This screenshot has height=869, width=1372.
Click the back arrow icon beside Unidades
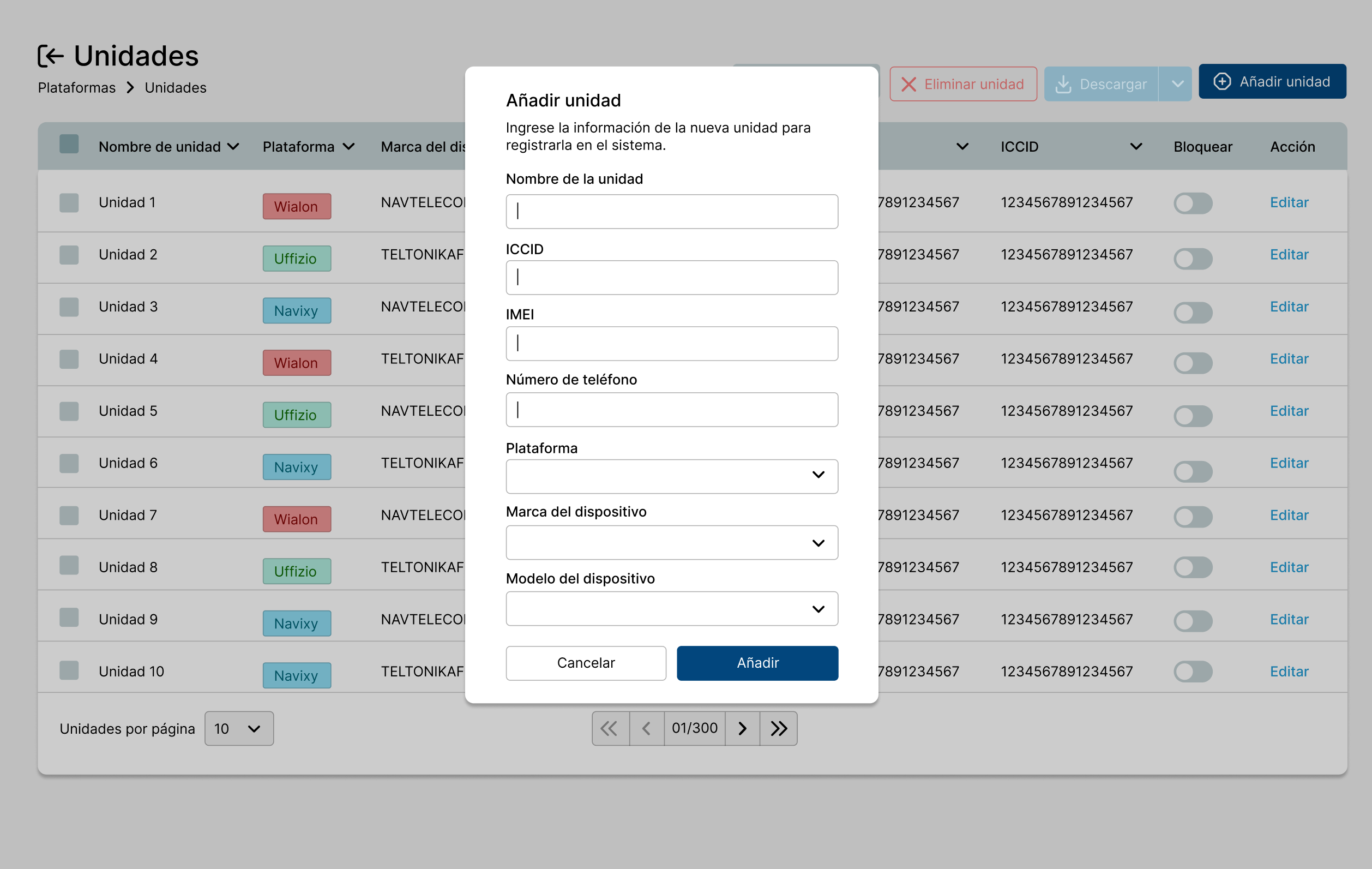click(x=51, y=56)
